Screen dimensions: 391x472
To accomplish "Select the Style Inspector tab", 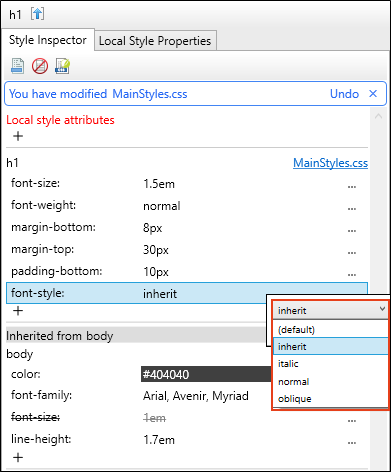I will coord(48,40).
